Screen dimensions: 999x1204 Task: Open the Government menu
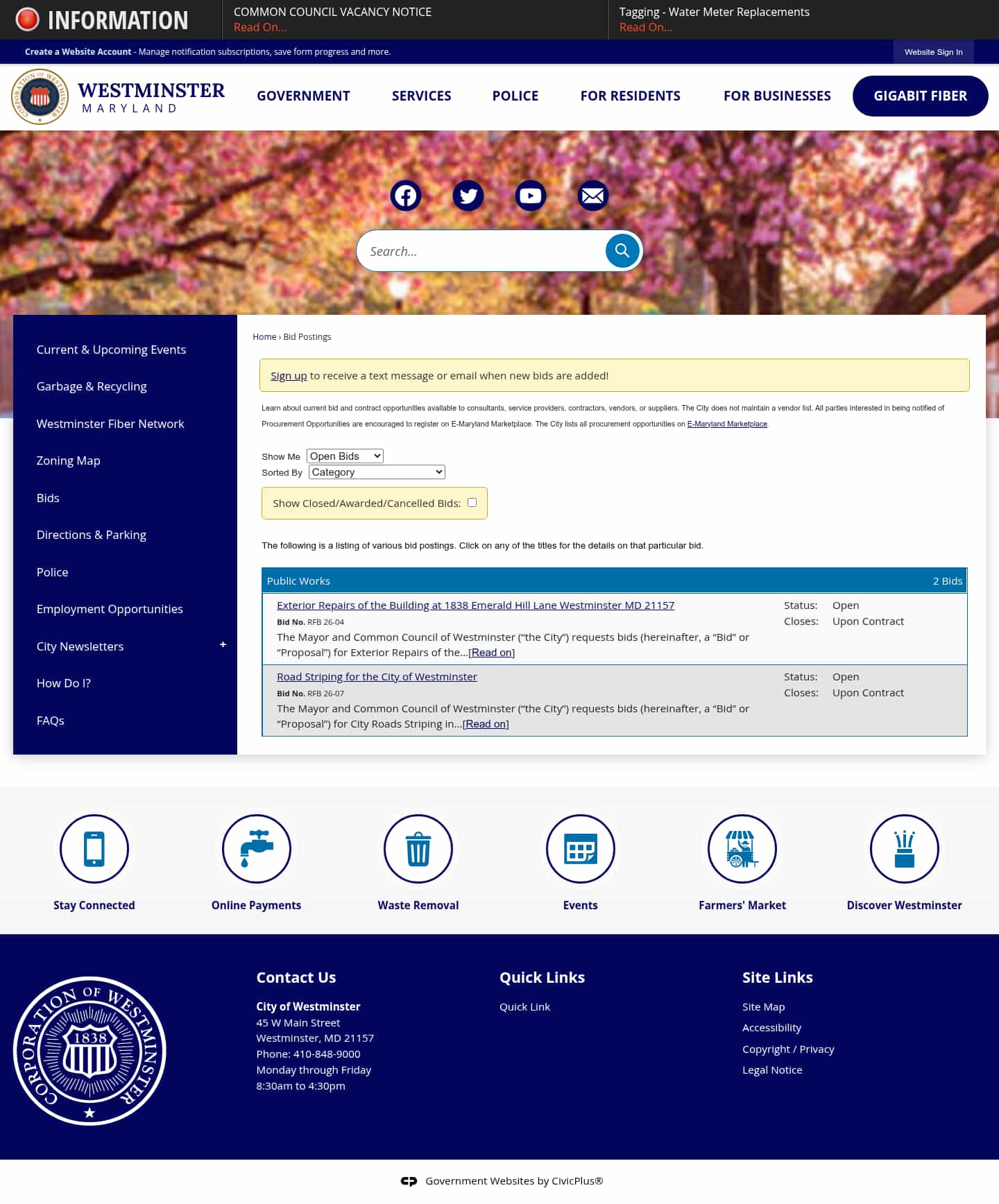tap(303, 96)
